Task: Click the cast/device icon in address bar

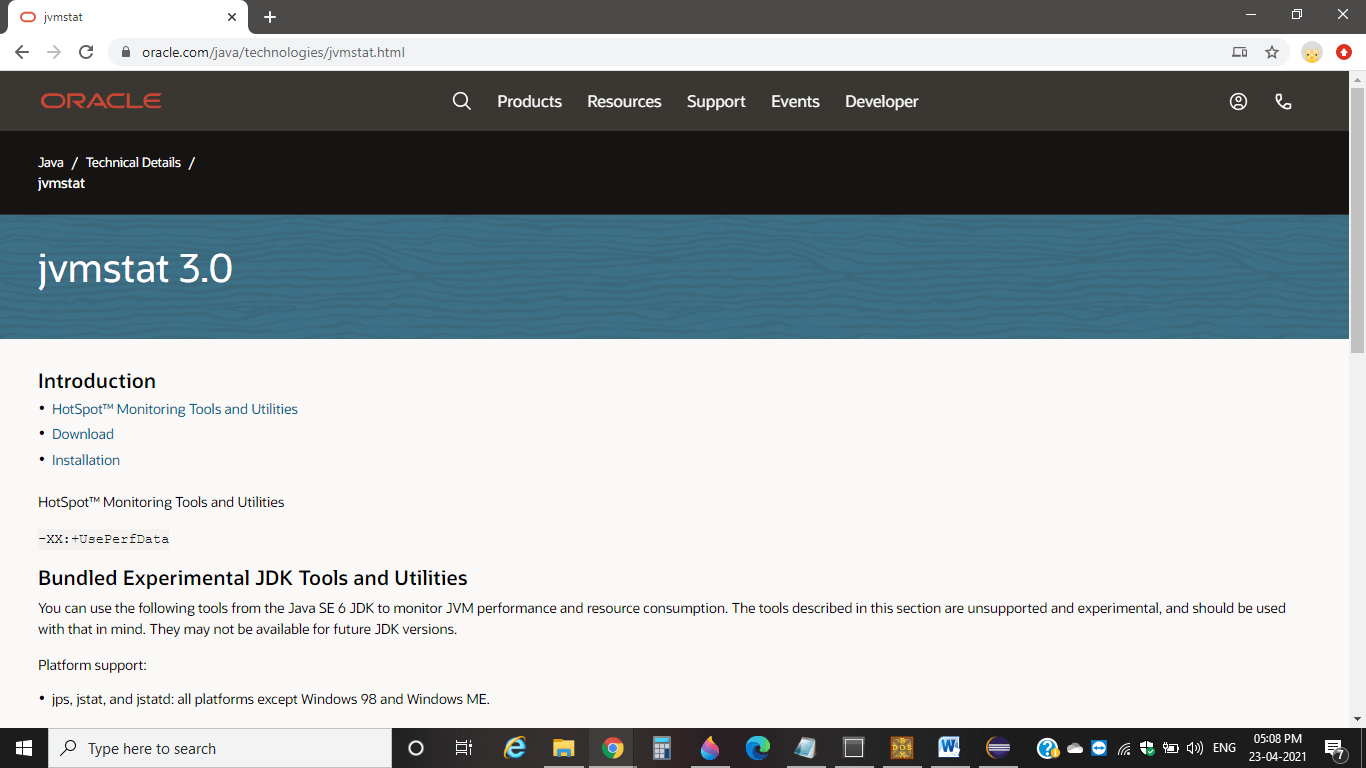Action: [1240, 52]
